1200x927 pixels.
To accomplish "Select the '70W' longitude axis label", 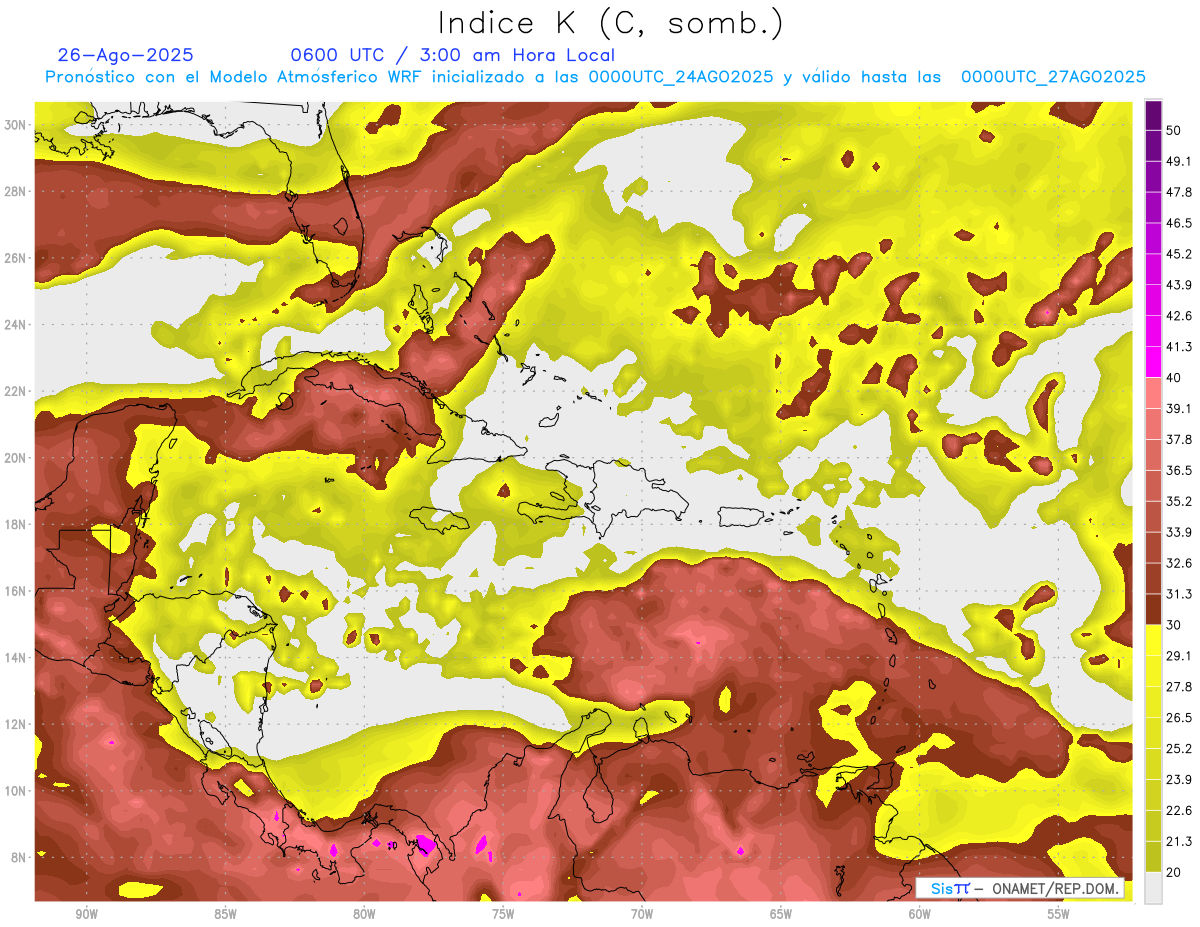I will click(642, 915).
